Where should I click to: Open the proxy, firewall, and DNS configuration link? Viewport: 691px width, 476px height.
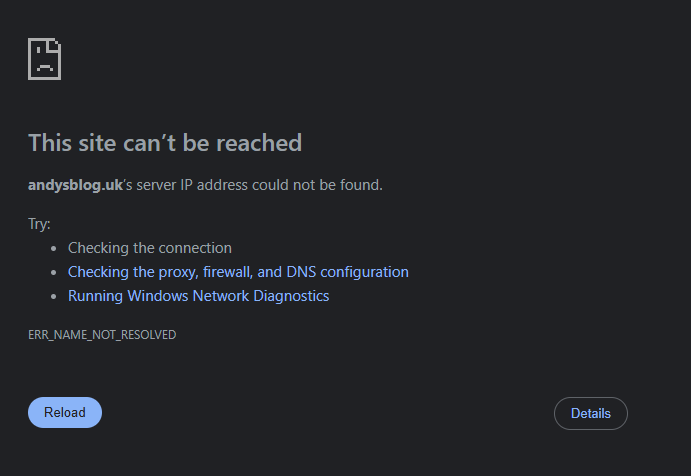(x=238, y=272)
